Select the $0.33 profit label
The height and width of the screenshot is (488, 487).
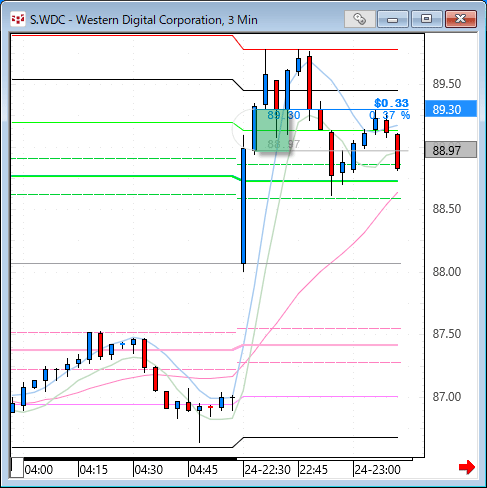391,103
